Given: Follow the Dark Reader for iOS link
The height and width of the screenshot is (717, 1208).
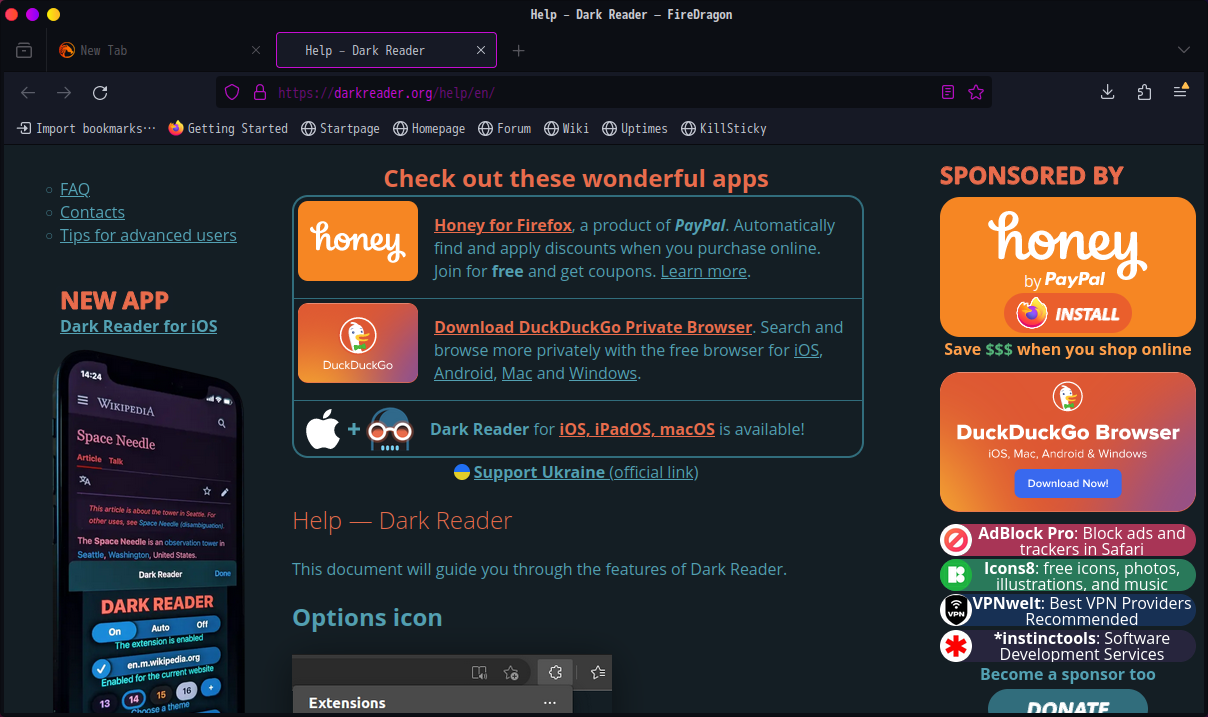Looking at the screenshot, I should (x=138, y=326).
